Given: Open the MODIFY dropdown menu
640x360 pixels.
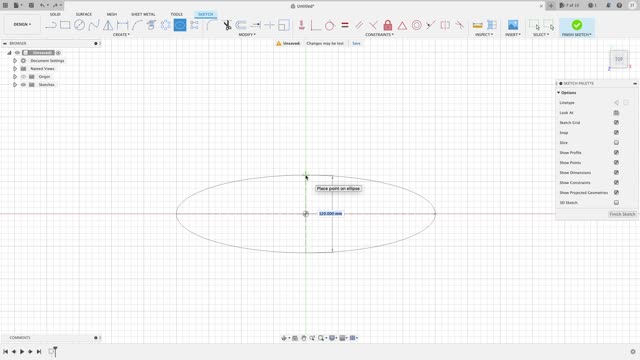Looking at the screenshot, I should [x=247, y=35].
